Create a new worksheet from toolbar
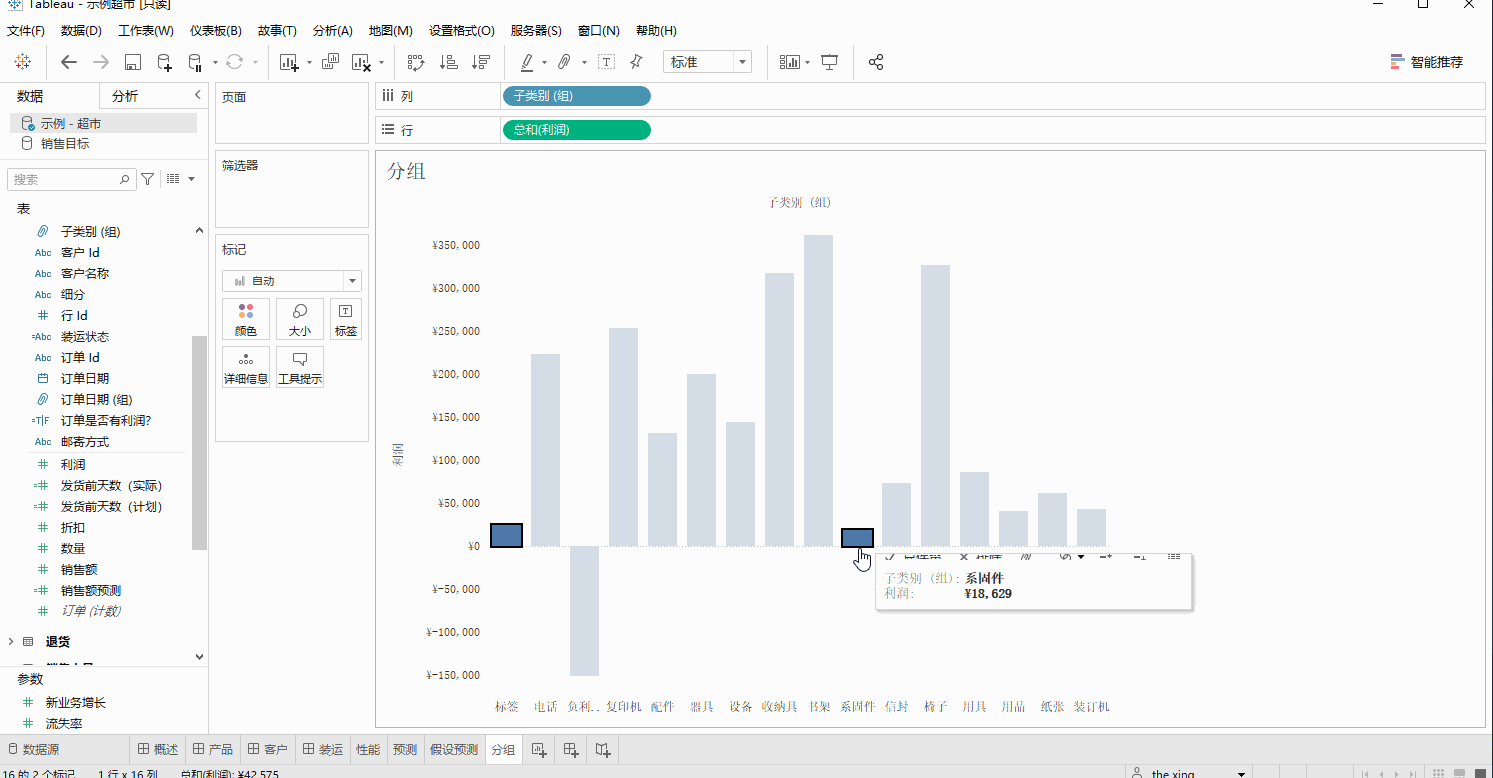Image resolution: width=1493 pixels, height=778 pixels. [289, 62]
